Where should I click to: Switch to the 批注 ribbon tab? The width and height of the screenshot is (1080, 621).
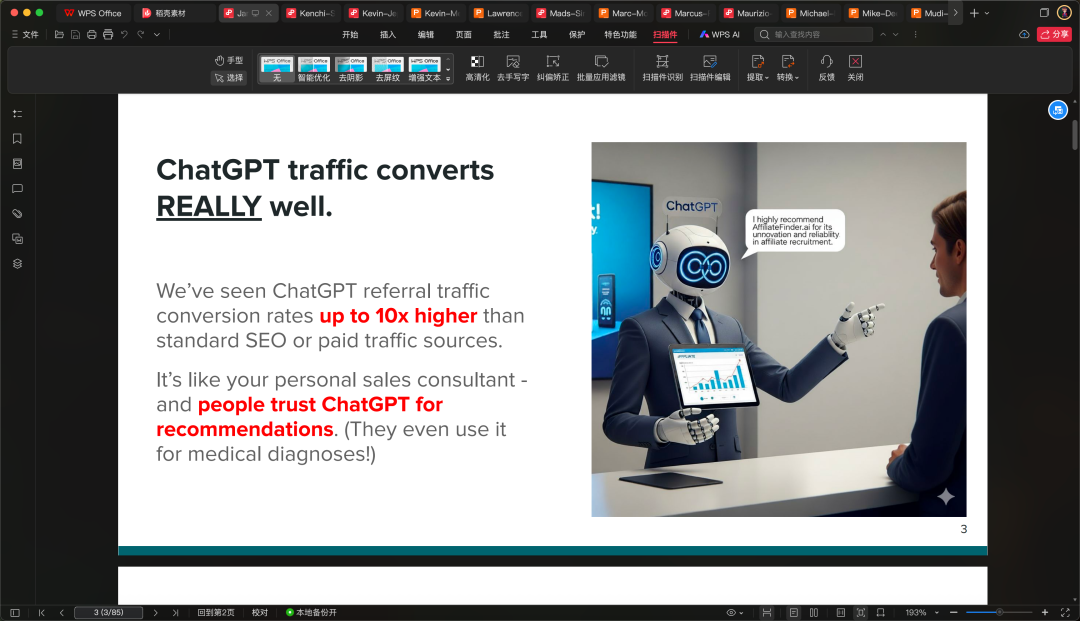click(501, 34)
